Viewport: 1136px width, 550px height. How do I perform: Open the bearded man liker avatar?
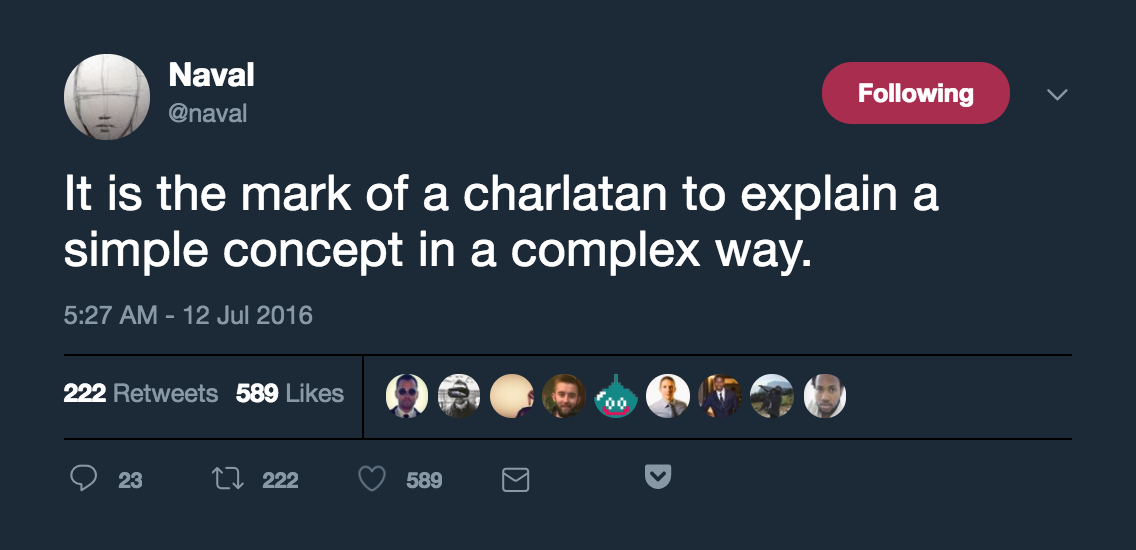563,396
